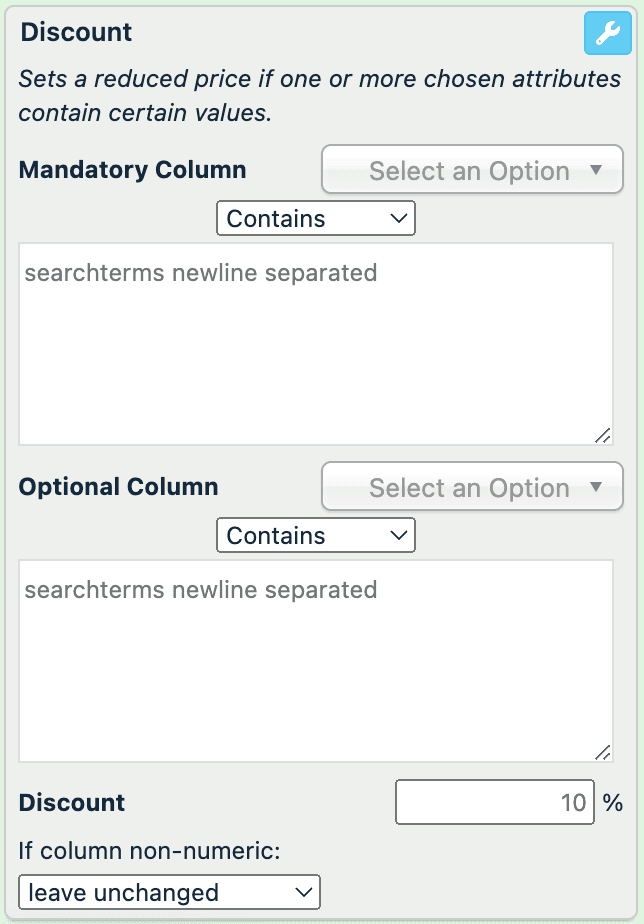
Task: Click the 'Optional Column' label
Action: click(118, 488)
